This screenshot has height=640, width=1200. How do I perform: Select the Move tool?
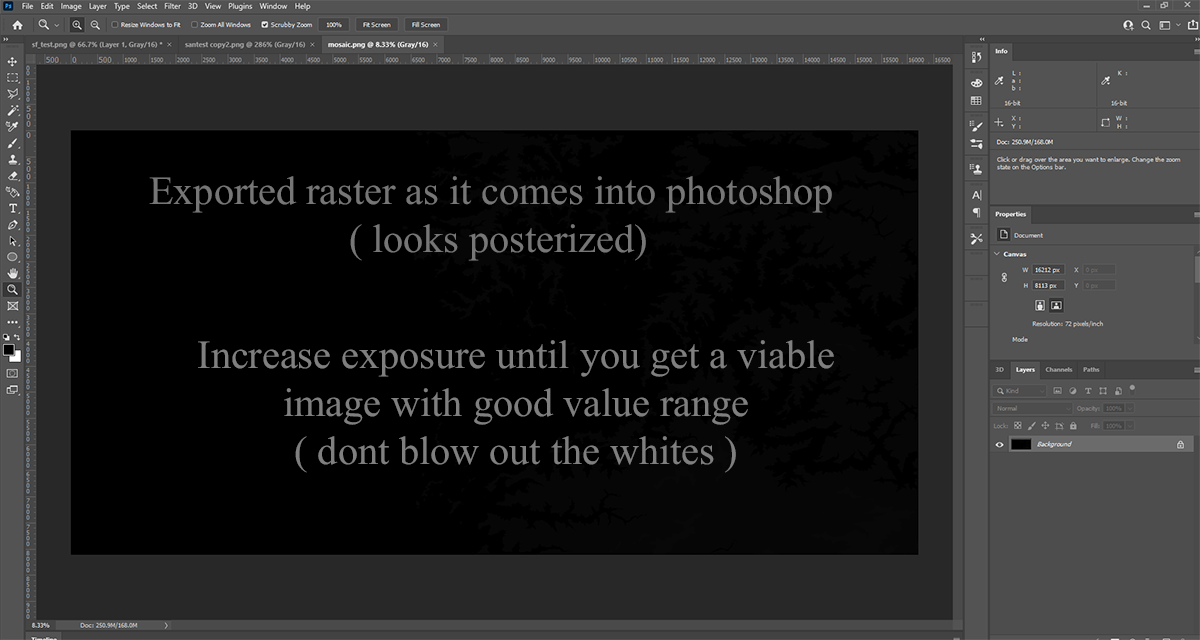point(13,61)
